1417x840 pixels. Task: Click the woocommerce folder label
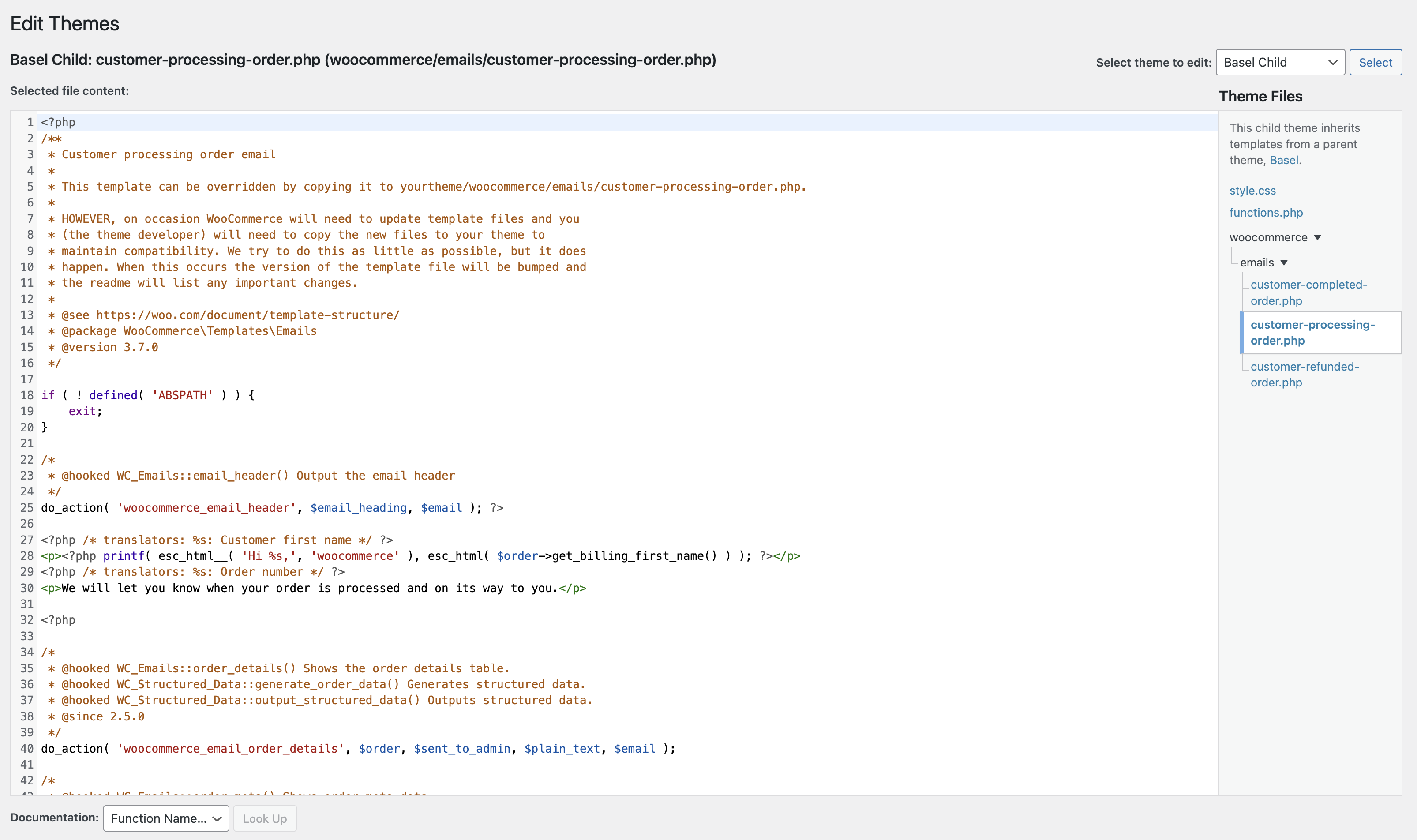tap(1267, 238)
